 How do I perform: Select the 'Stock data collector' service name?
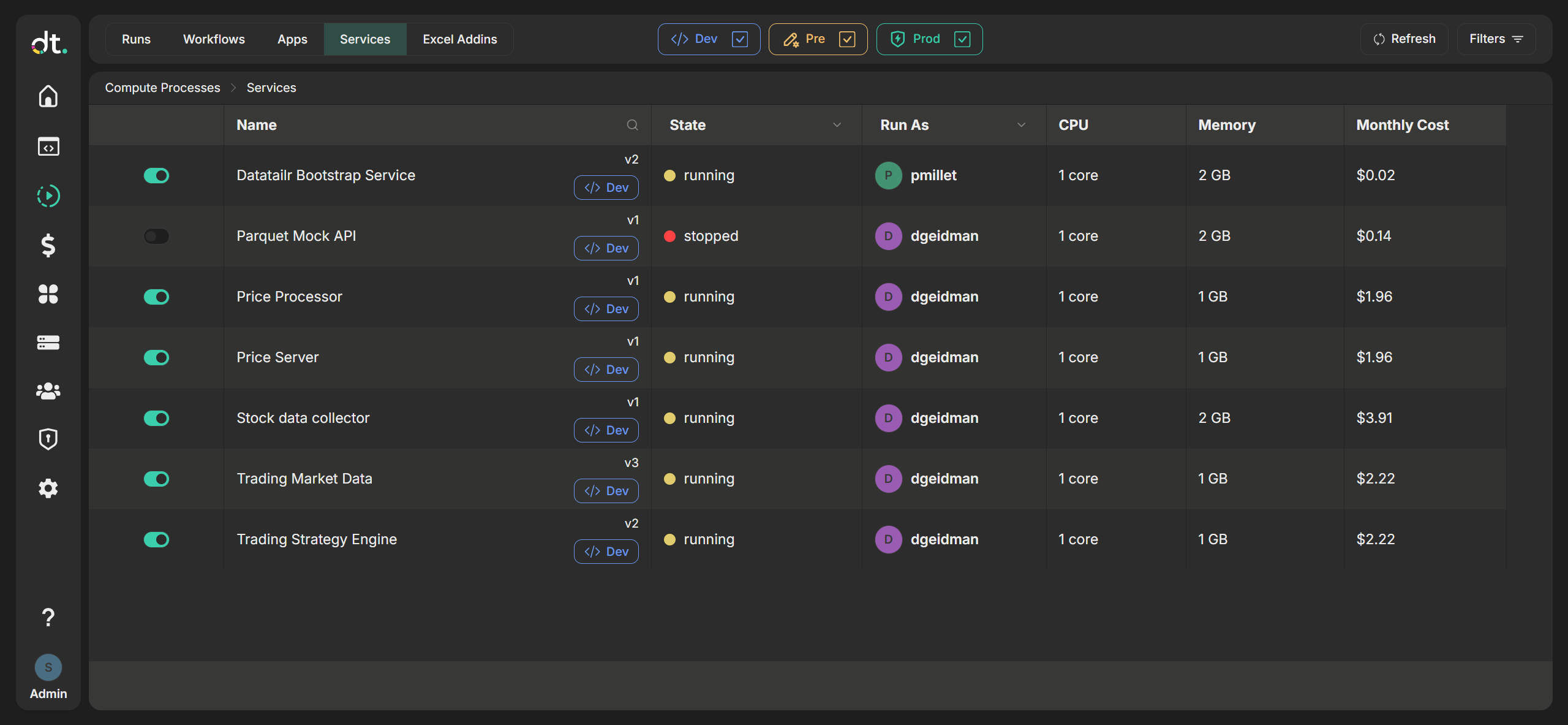click(303, 418)
